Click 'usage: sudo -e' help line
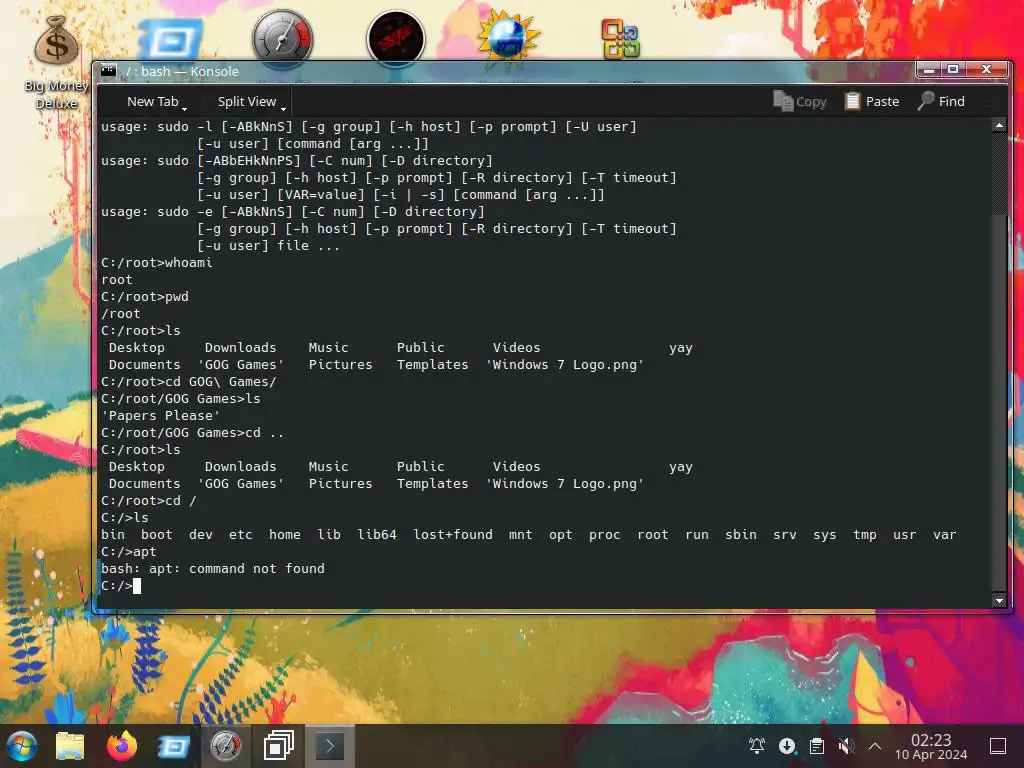 point(293,212)
